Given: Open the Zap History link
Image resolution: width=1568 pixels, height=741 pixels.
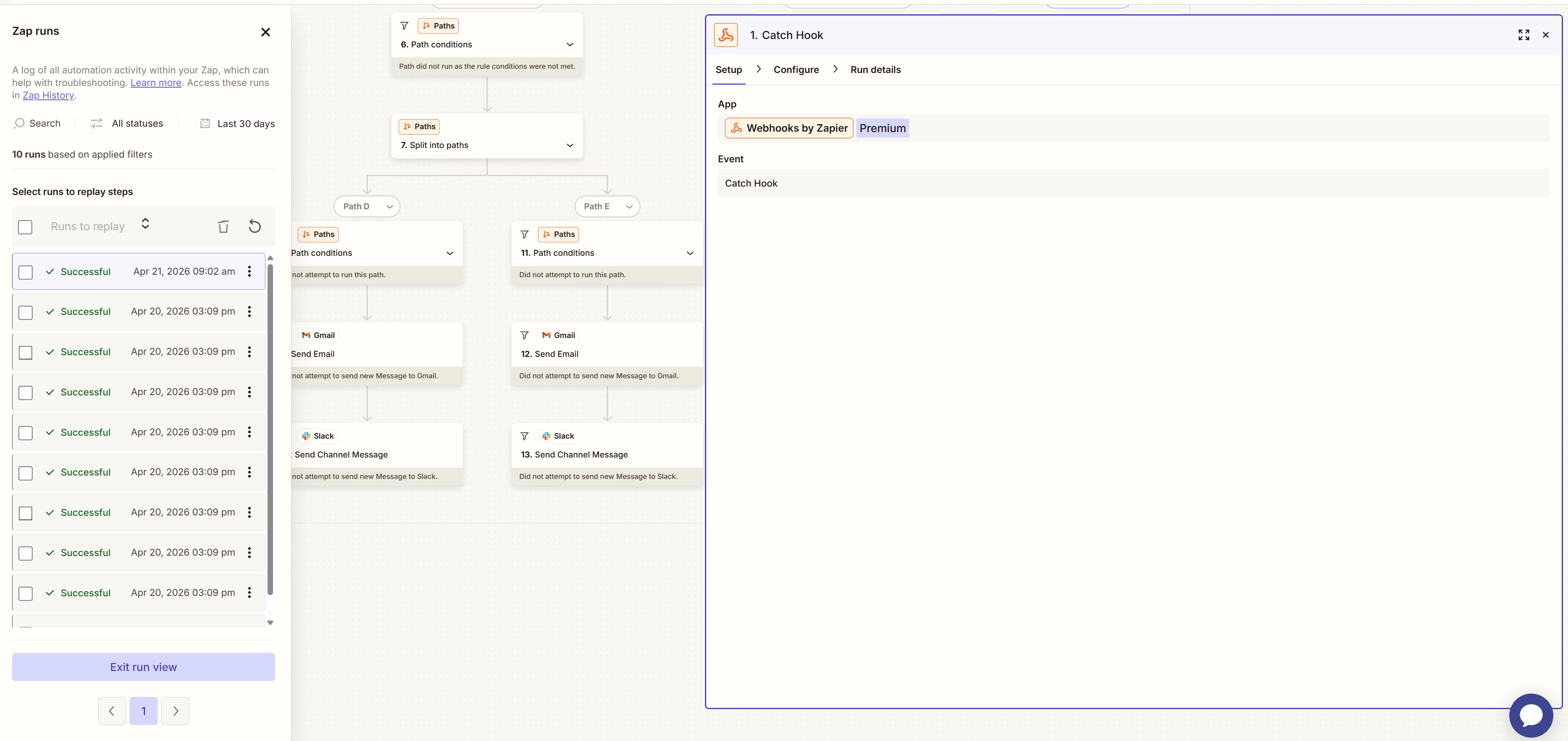Looking at the screenshot, I should coord(48,96).
